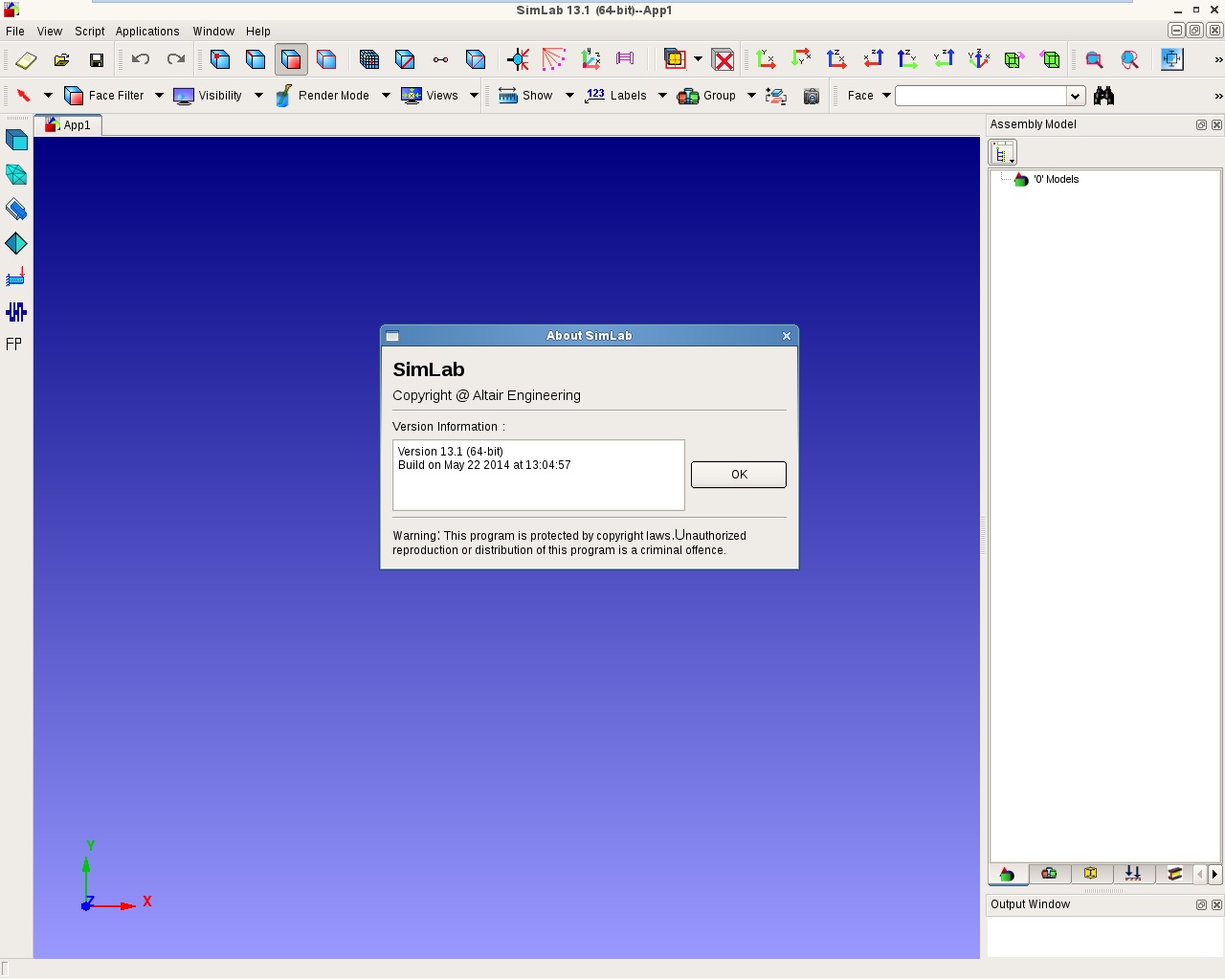Click the red two-node link icon
This screenshot has height=980, width=1225.
click(x=440, y=59)
